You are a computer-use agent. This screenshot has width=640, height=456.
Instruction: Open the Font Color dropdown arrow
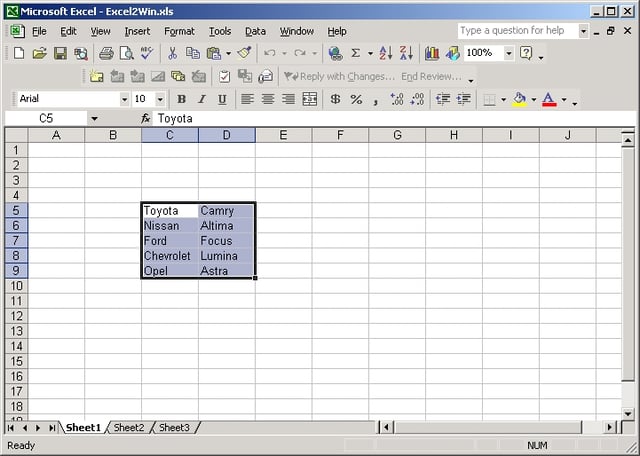(x=564, y=99)
